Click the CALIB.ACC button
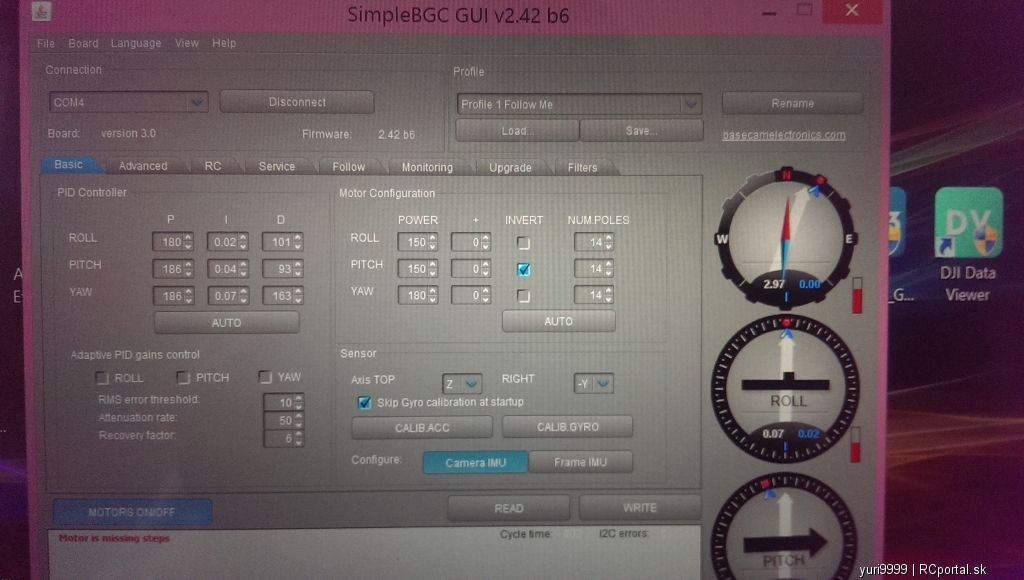1024x580 pixels. click(422, 428)
